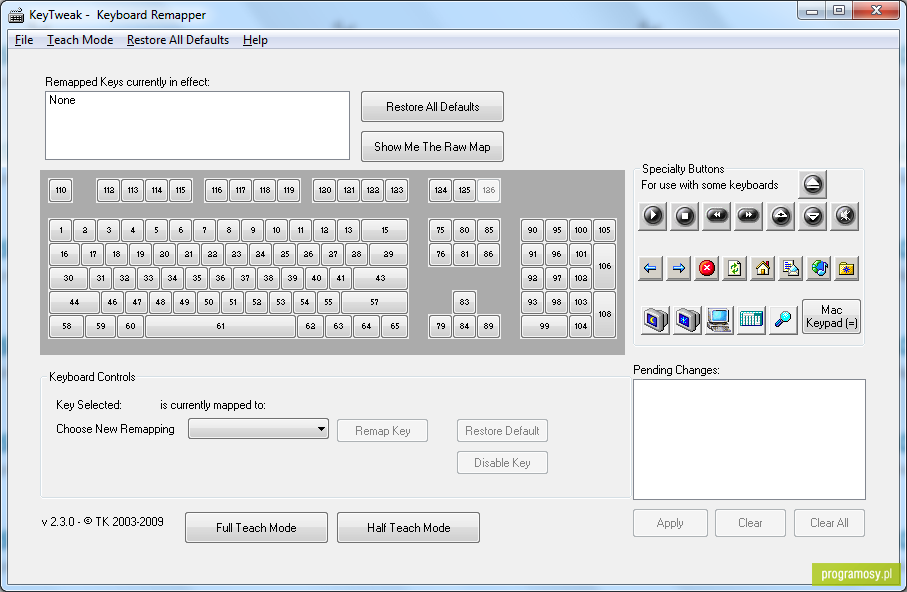907x592 pixels.
Task: Select key 112 in function row
Action: coord(109,190)
